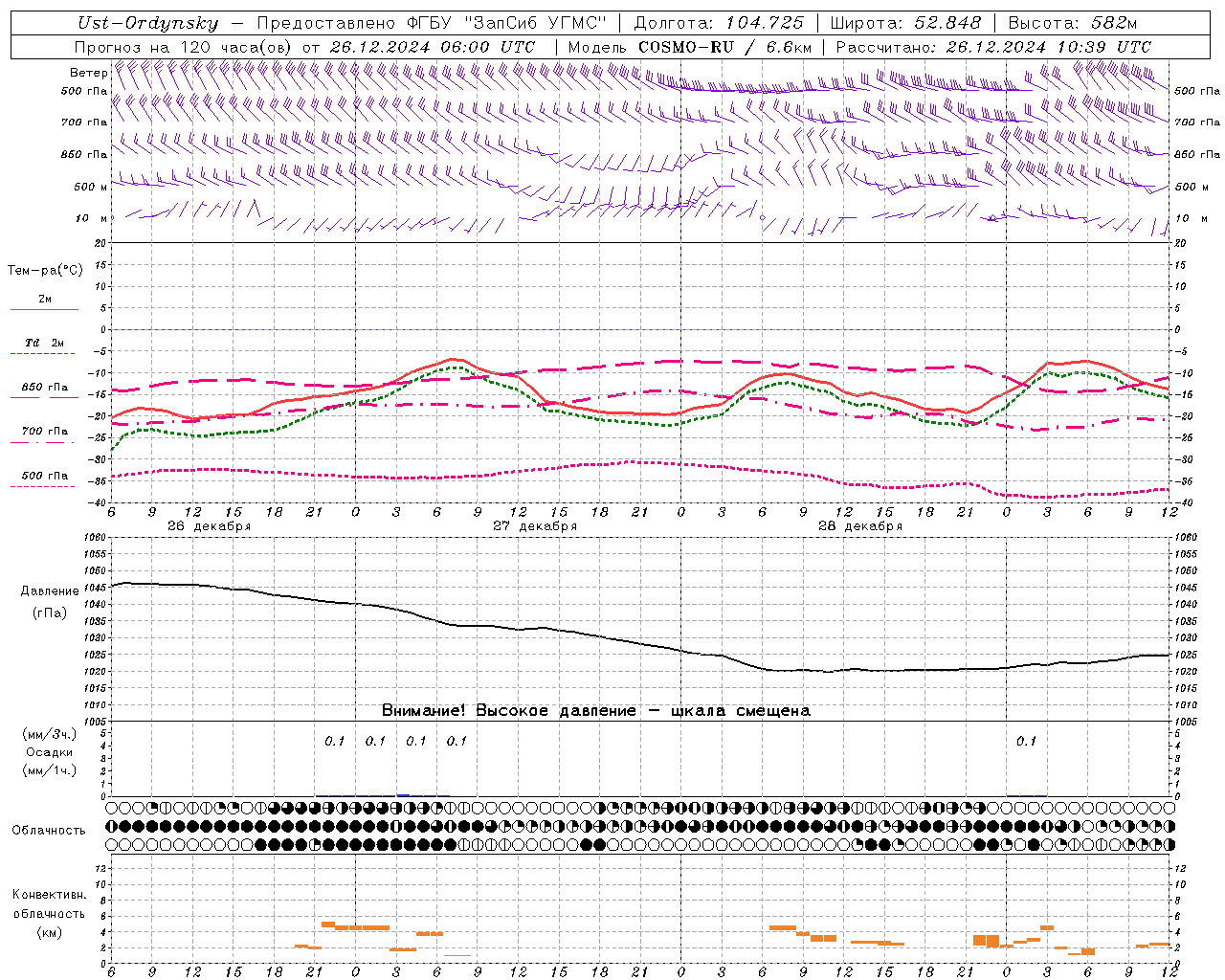
Task: Click the 'Осадки' precipitation label
Action: [50, 752]
